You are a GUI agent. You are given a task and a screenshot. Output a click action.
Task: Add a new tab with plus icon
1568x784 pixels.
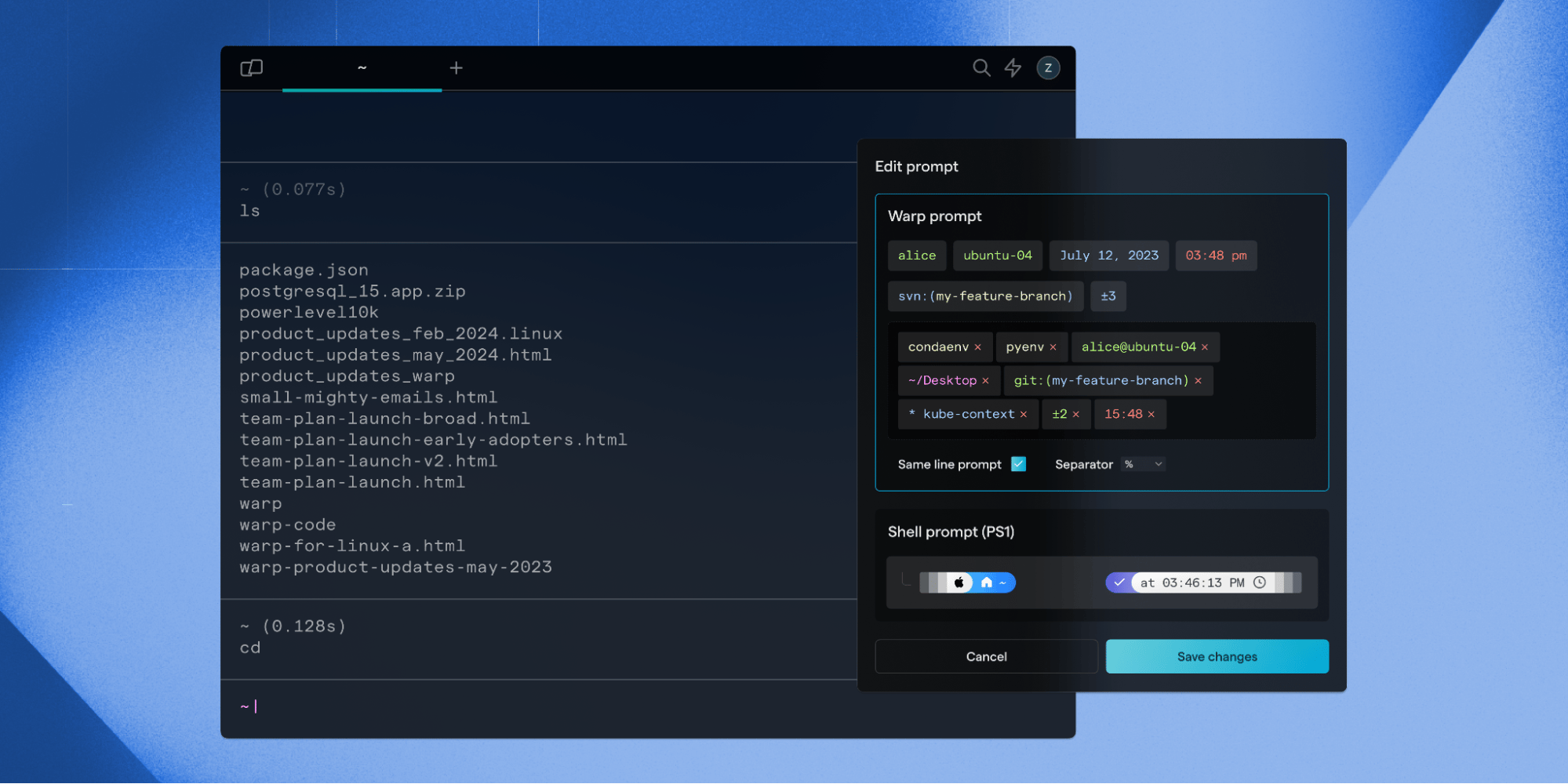pos(456,68)
